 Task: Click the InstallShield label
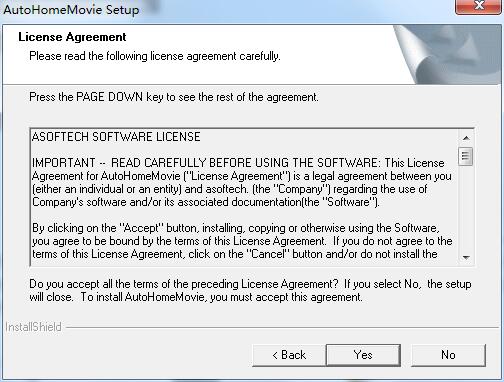[x=33, y=327]
